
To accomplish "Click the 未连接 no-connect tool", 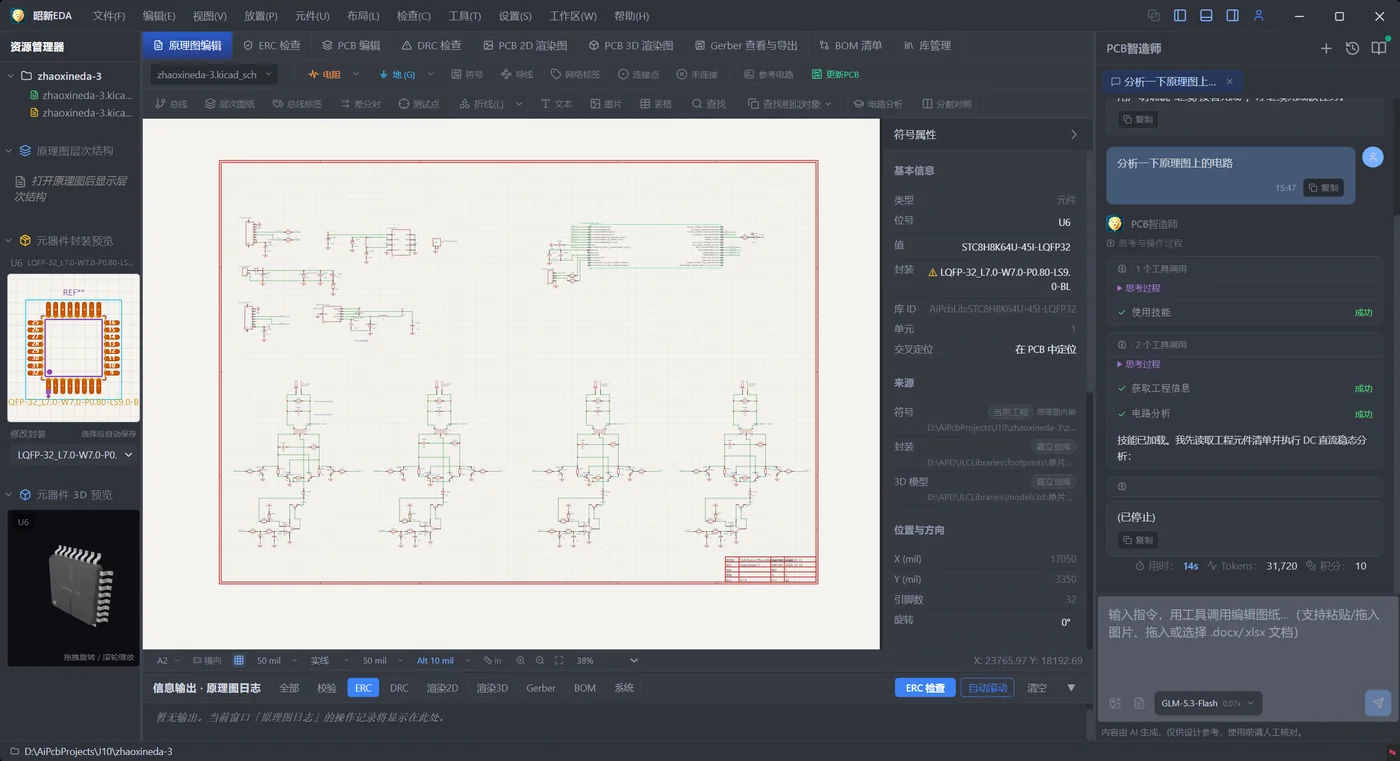I will 697,74.
